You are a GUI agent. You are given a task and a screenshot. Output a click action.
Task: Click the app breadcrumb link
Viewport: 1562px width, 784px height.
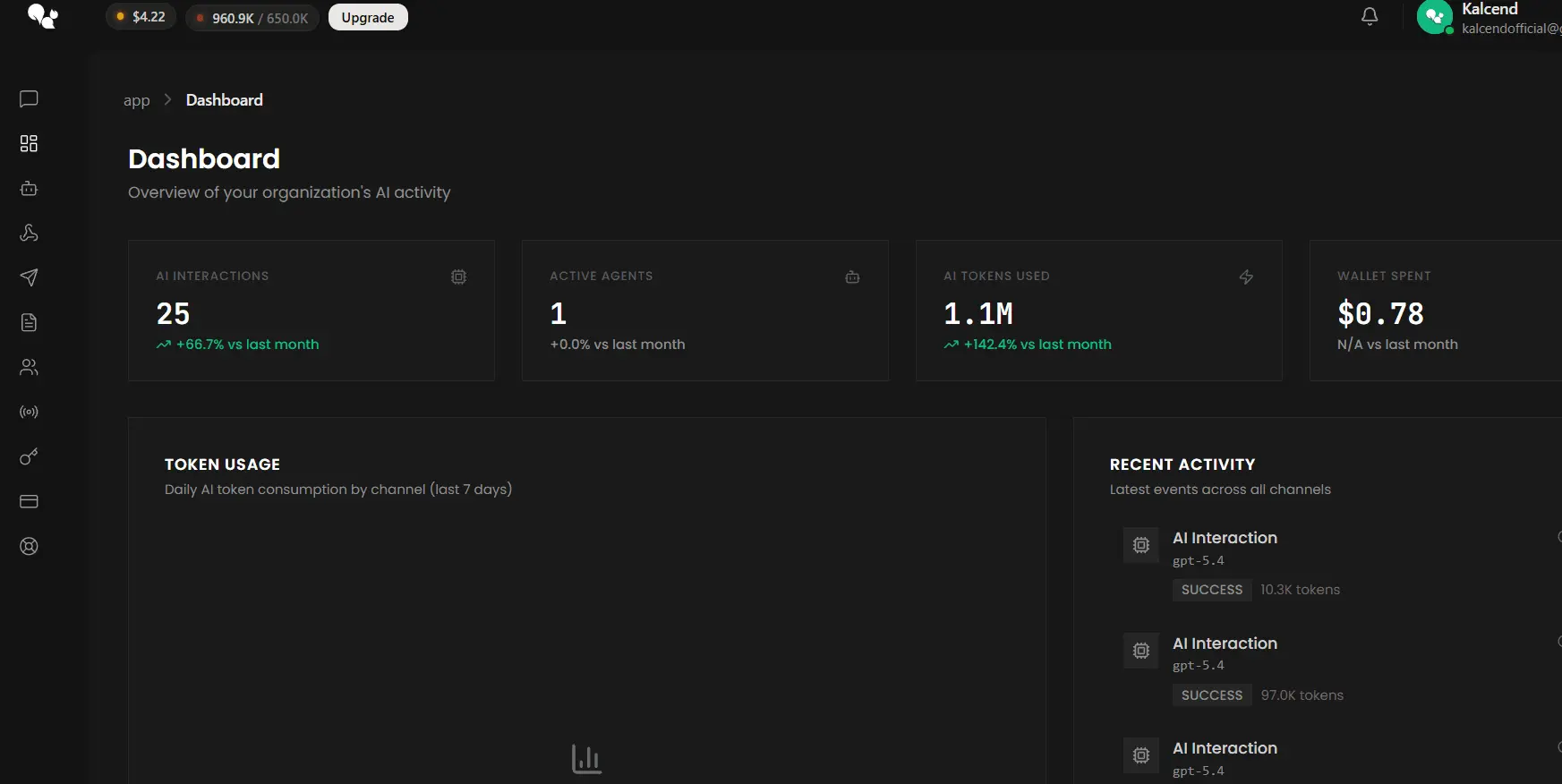tap(137, 100)
